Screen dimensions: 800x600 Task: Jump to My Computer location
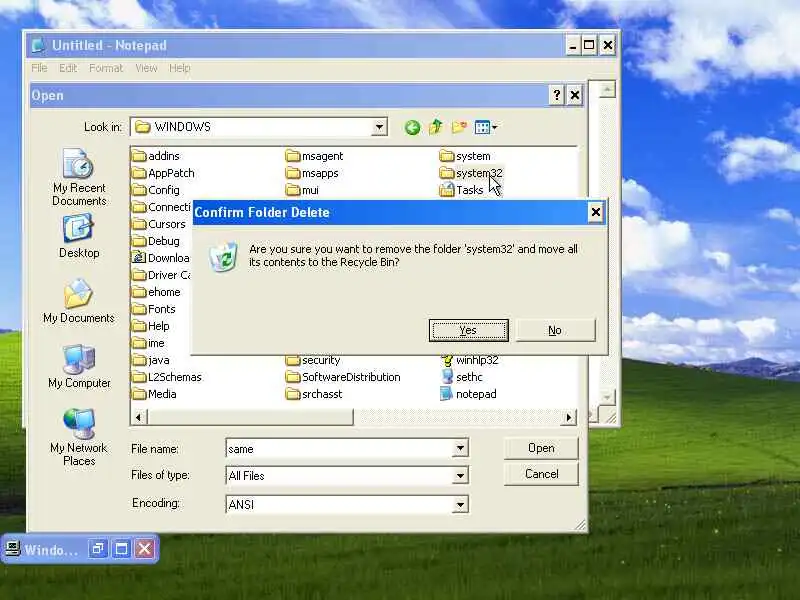(79, 366)
